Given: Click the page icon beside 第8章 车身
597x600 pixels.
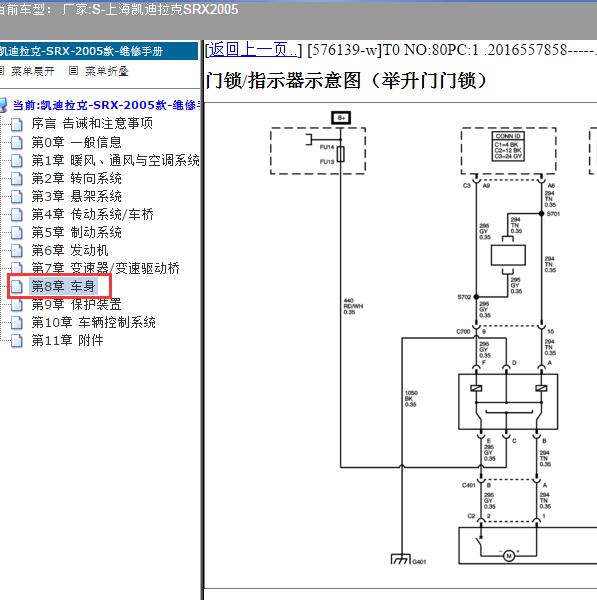Looking at the screenshot, I should pyautogui.click(x=16, y=286).
